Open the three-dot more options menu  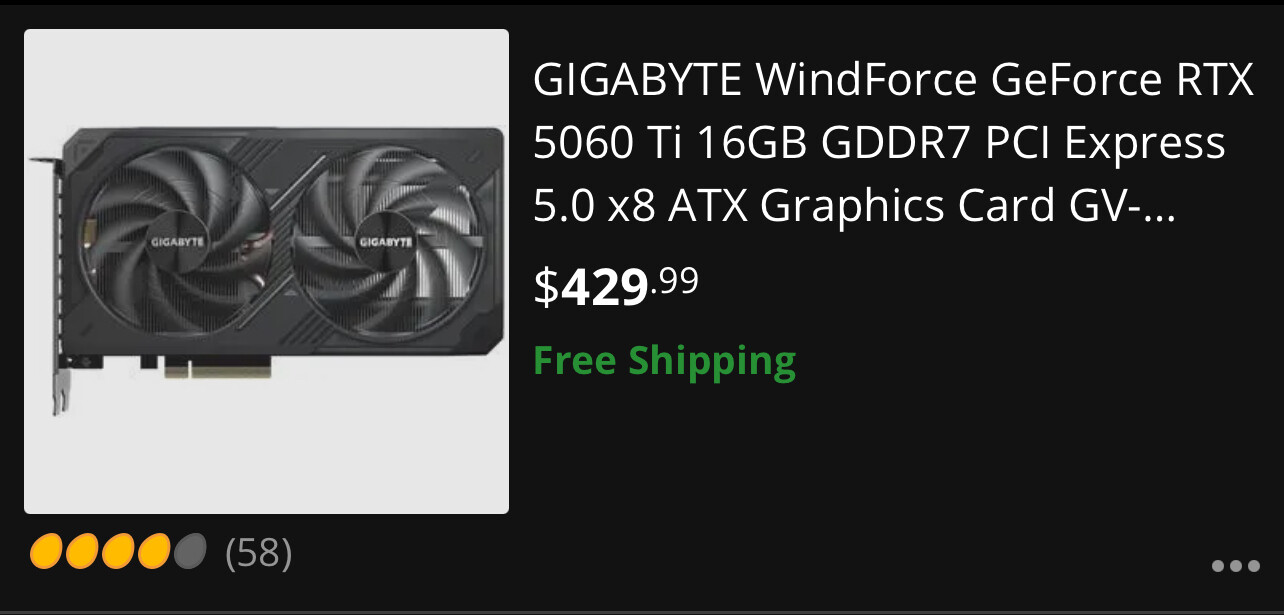tap(1235, 566)
